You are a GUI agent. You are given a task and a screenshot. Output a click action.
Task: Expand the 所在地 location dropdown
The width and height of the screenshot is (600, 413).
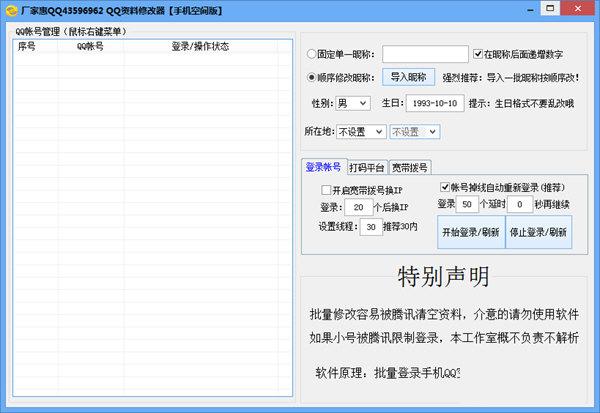[361, 131]
